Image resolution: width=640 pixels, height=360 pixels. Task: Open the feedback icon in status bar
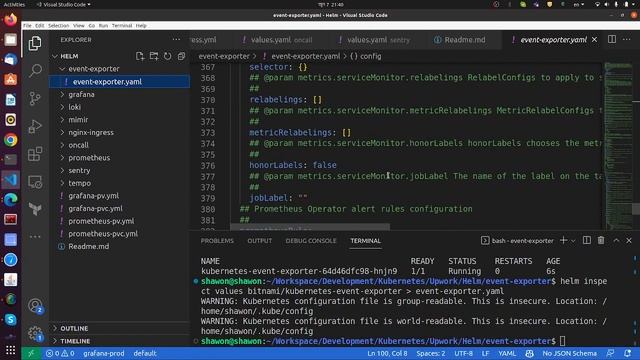[611, 353]
